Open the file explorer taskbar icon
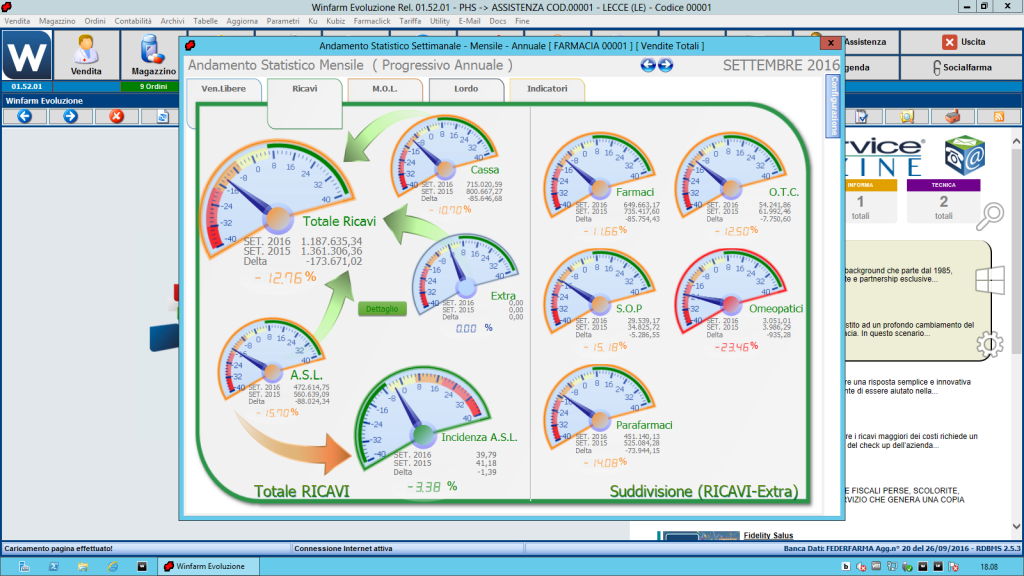 click(x=83, y=566)
